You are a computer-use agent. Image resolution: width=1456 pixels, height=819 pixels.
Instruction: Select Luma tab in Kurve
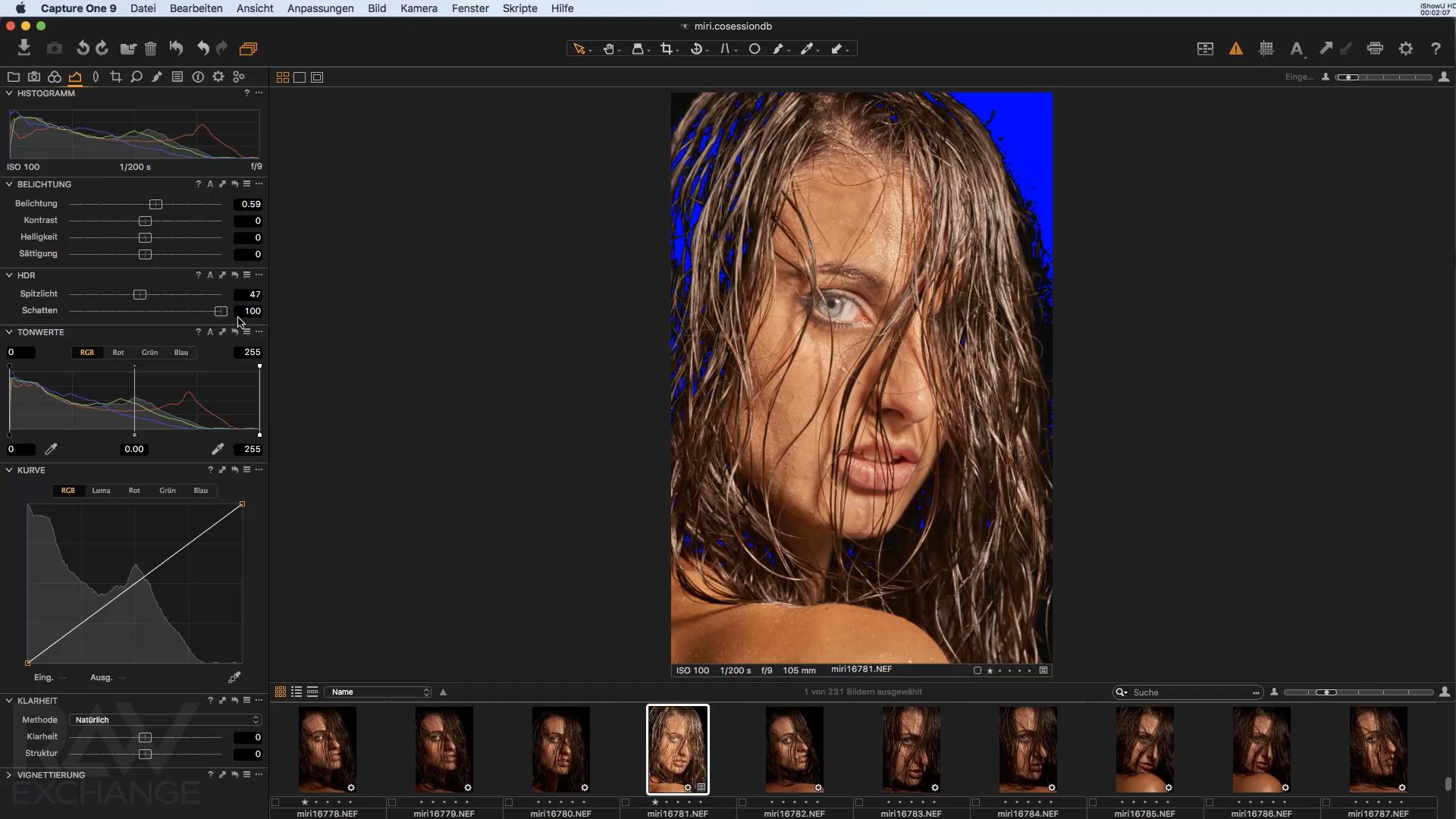click(x=101, y=491)
